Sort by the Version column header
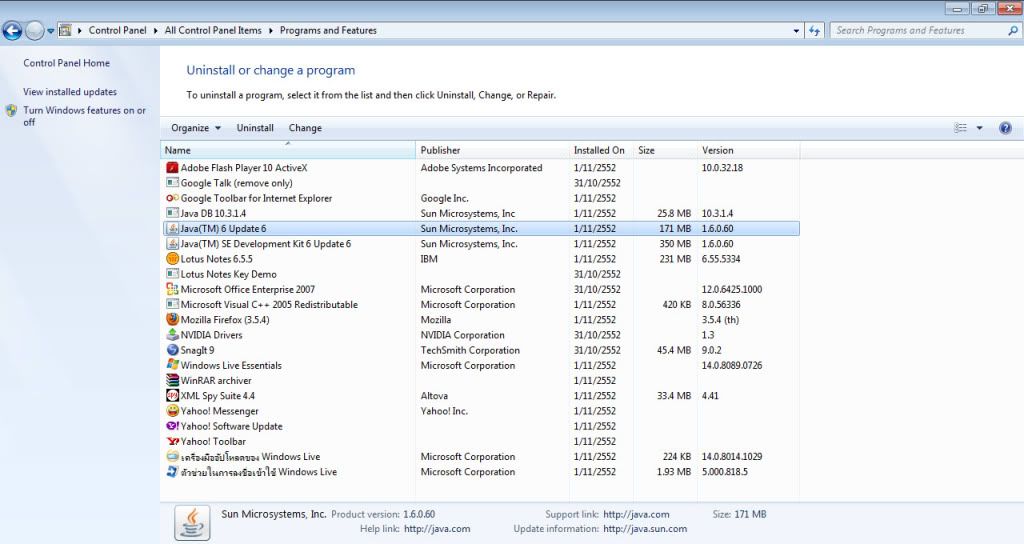The width and height of the screenshot is (1024, 544). coord(748,150)
